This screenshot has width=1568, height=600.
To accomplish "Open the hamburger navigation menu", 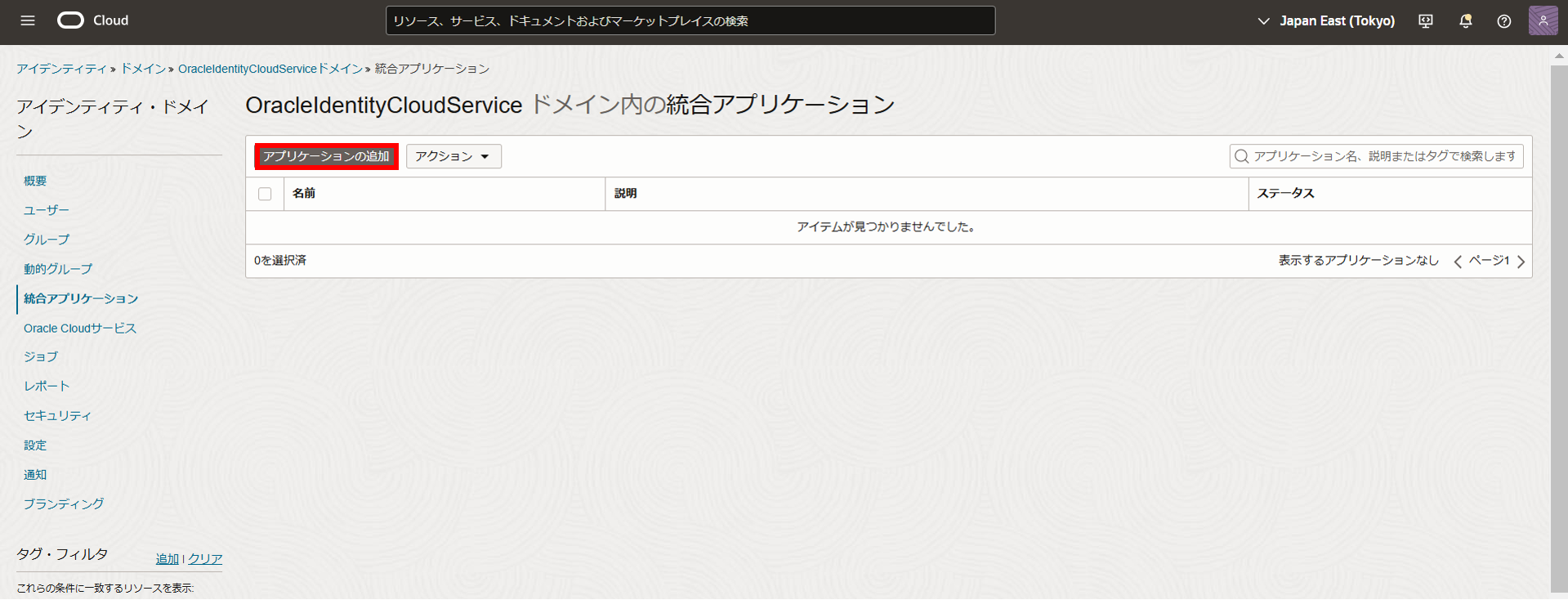I will coord(28,20).
